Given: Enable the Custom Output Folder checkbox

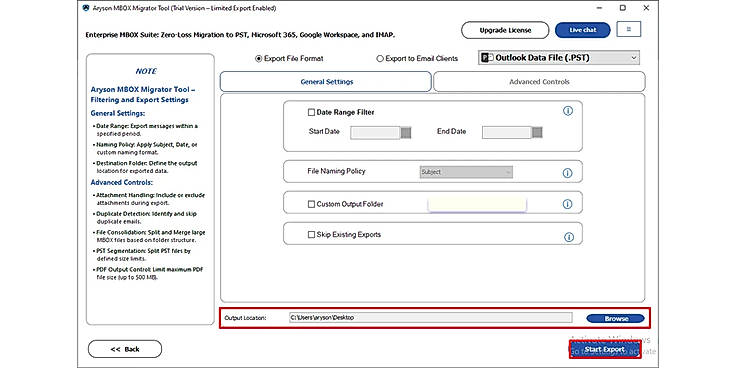Looking at the screenshot, I should point(311,204).
